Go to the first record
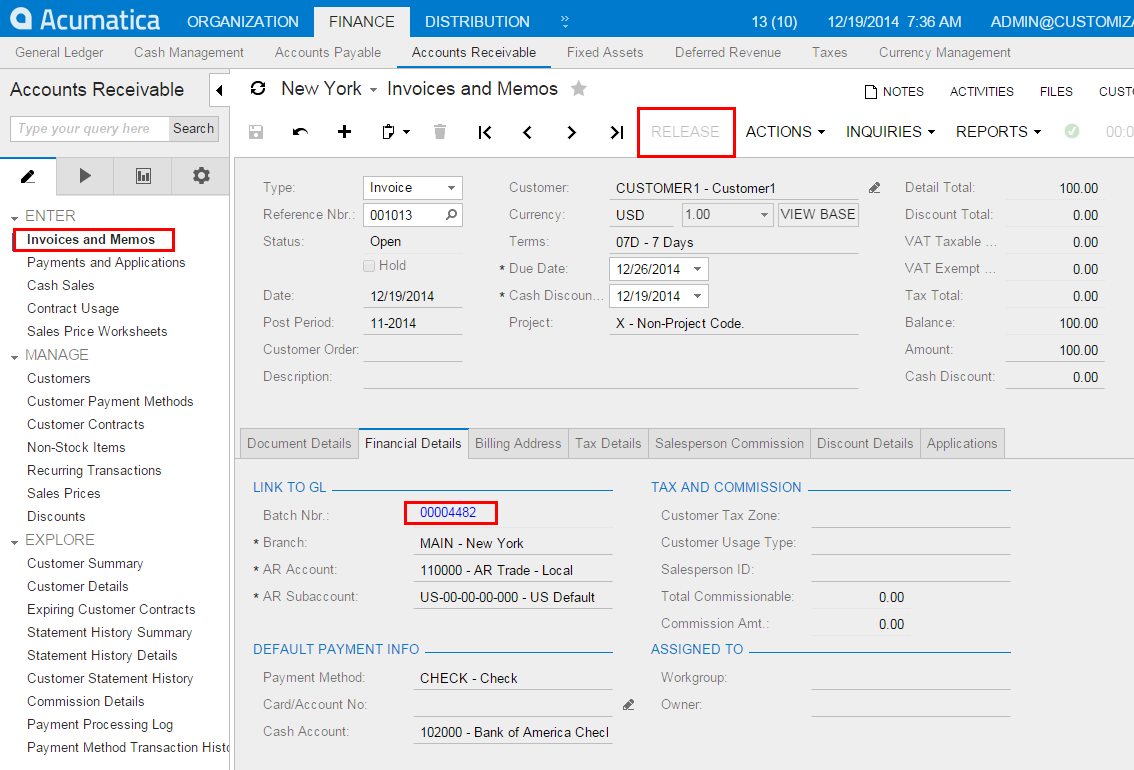1134x770 pixels. [x=485, y=132]
